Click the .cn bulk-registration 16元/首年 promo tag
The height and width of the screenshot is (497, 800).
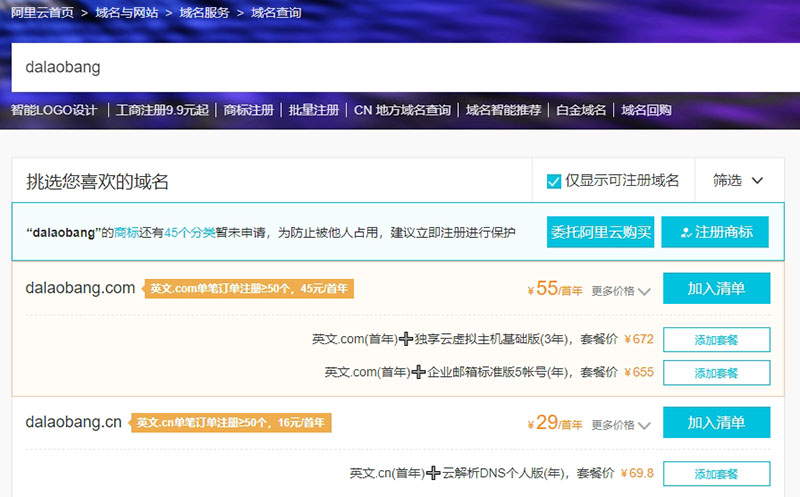pos(231,423)
